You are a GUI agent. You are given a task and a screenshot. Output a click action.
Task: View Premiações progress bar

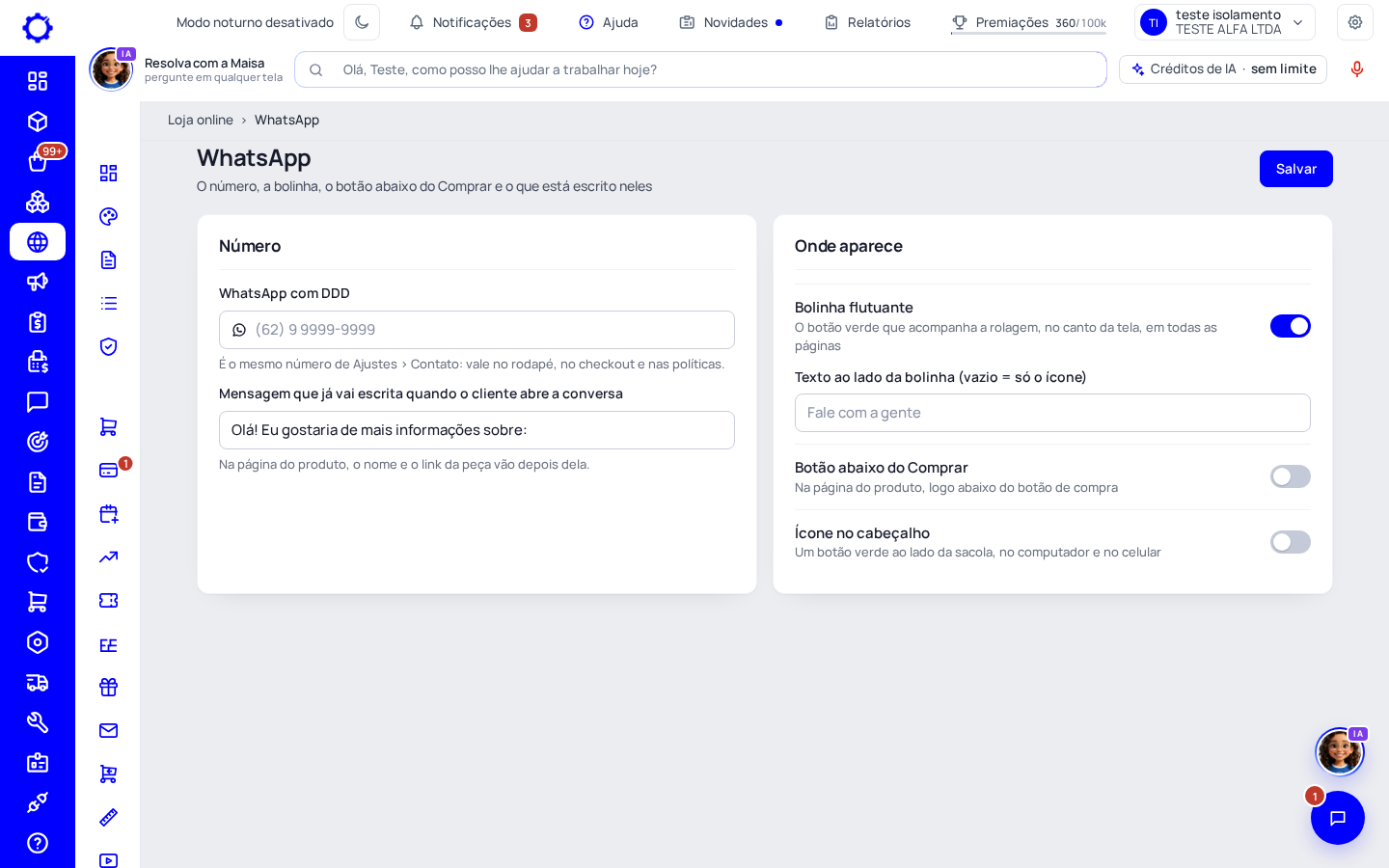pyautogui.click(x=1028, y=34)
